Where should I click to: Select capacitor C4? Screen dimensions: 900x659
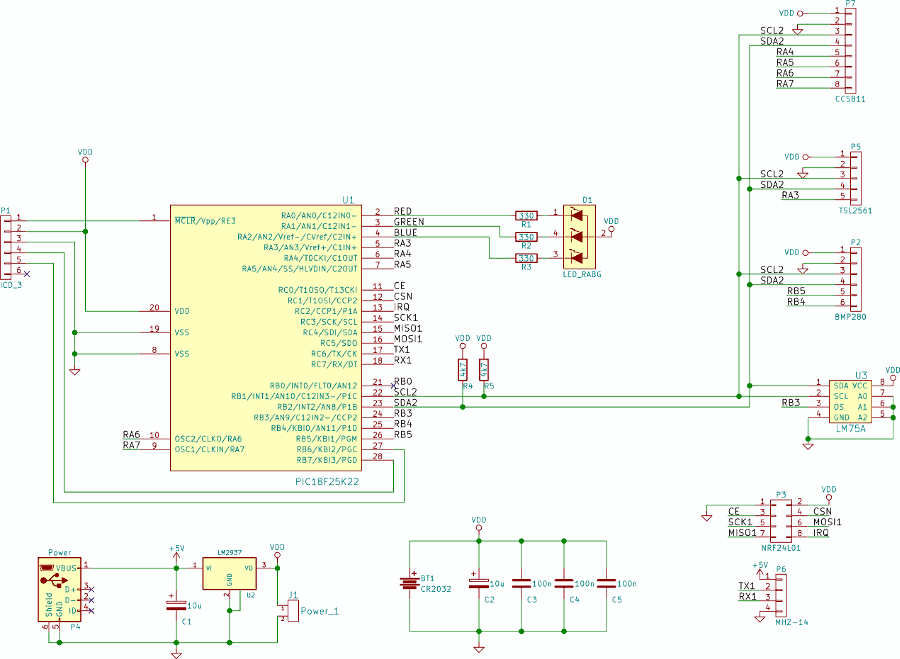tap(564, 583)
